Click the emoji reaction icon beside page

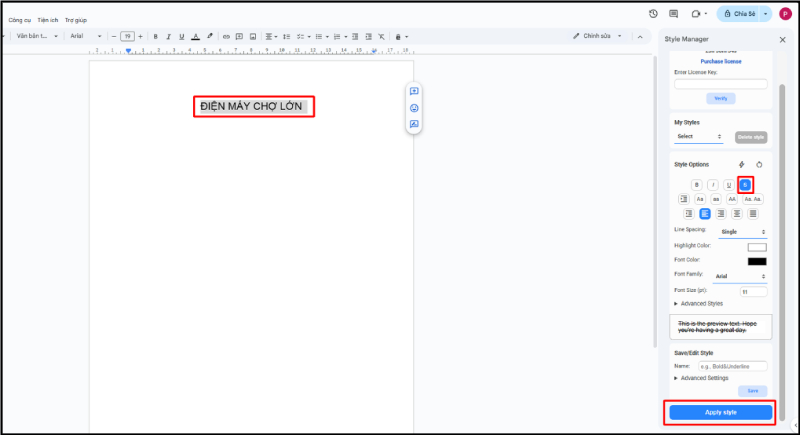point(414,108)
